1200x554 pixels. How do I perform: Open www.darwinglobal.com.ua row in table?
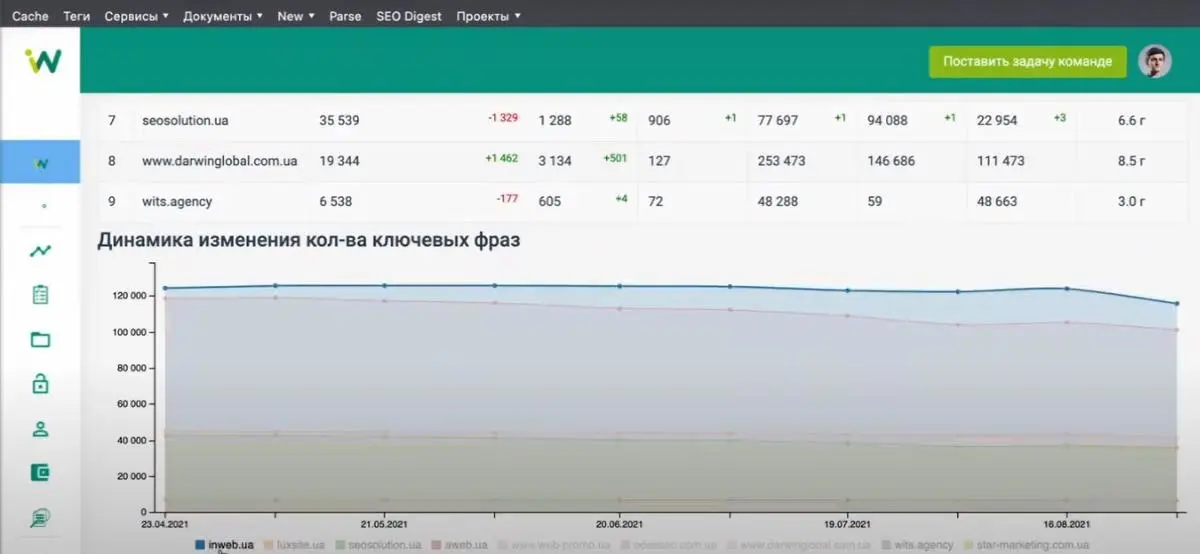tap(630, 160)
